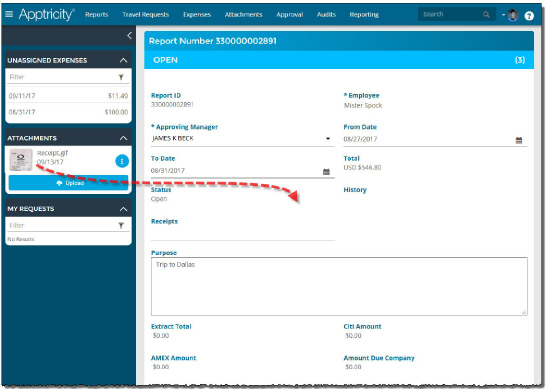Image resolution: width=548 pixels, height=389 pixels.
Task: Open the Expenses menu
Action: tap(197, 15)
